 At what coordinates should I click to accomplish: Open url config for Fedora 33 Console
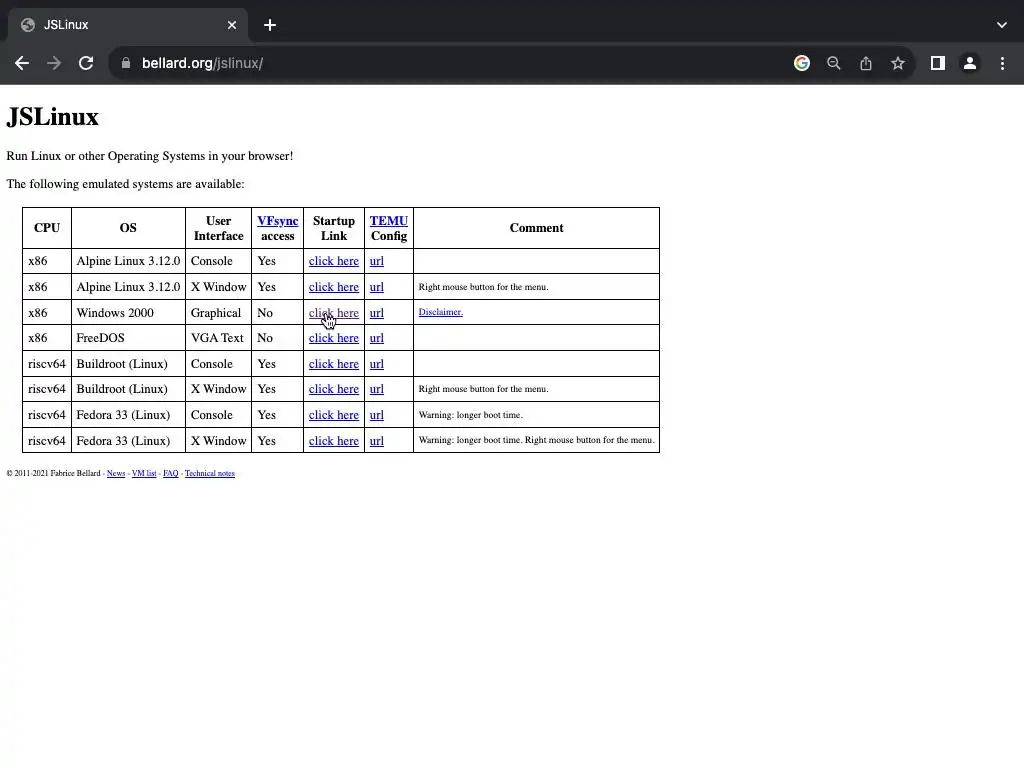[377, 415]
